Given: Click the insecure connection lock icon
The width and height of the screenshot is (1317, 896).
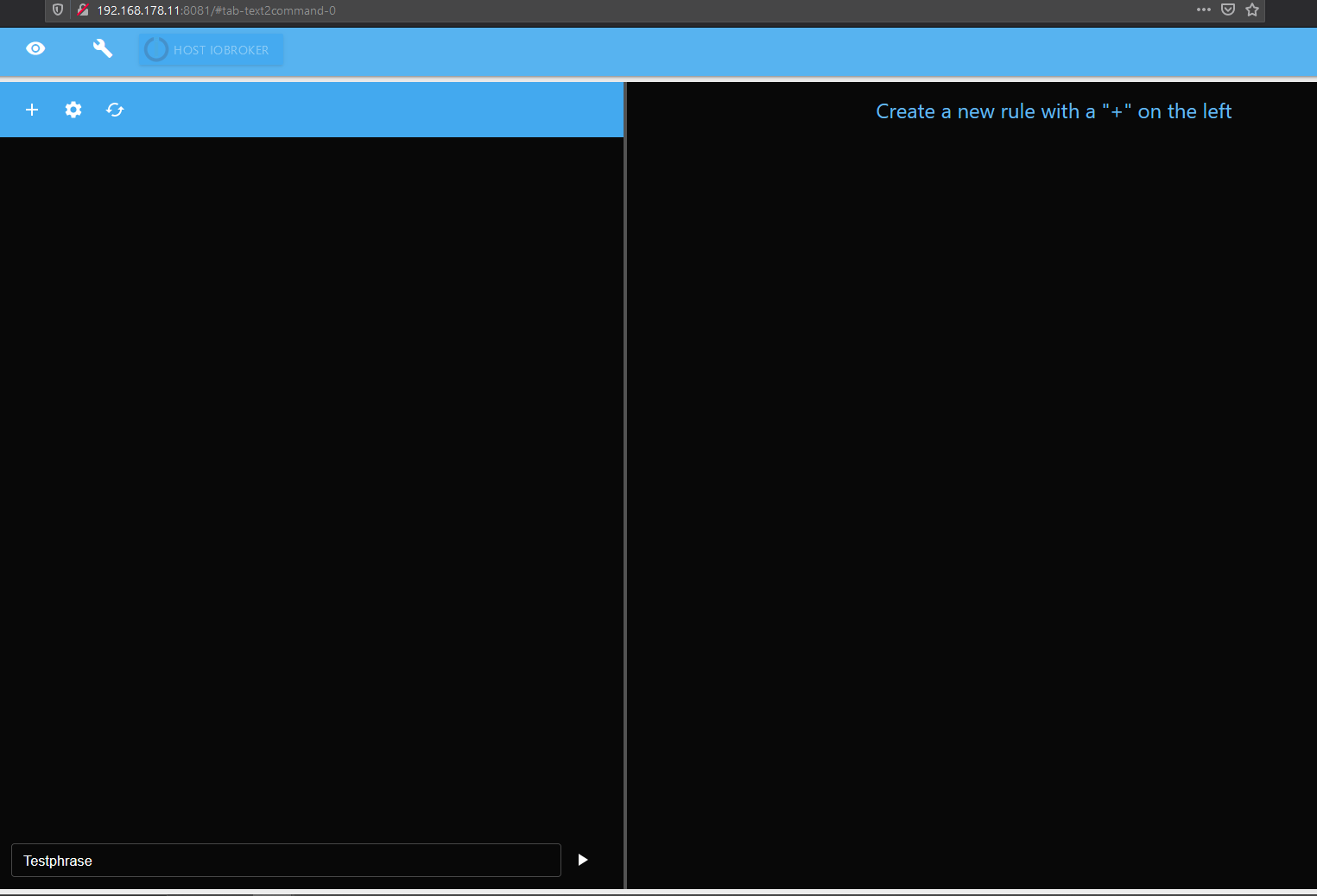Looking at the screenshot, I should (x=83, y=9).
